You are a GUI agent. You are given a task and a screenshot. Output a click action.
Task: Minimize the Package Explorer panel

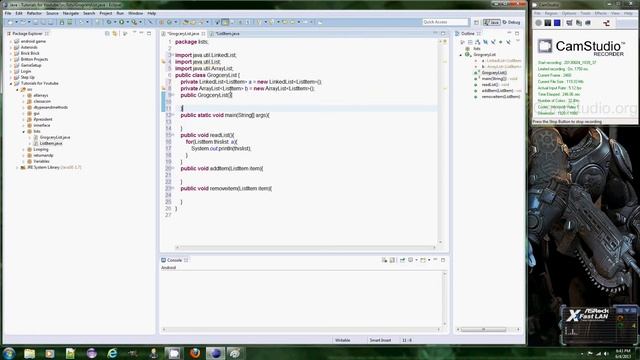click(x=141, y=33)
